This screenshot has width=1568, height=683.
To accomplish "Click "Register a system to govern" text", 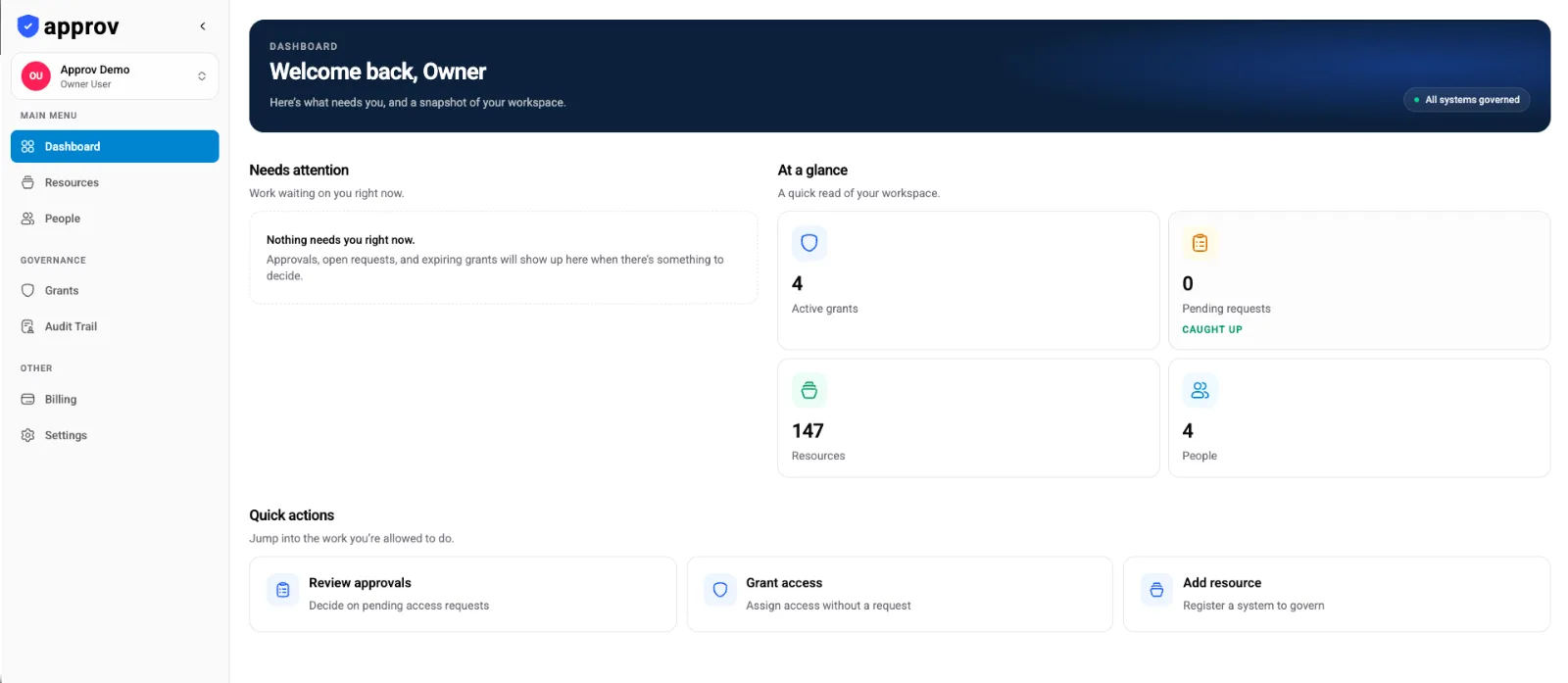I will [1253, 606].
